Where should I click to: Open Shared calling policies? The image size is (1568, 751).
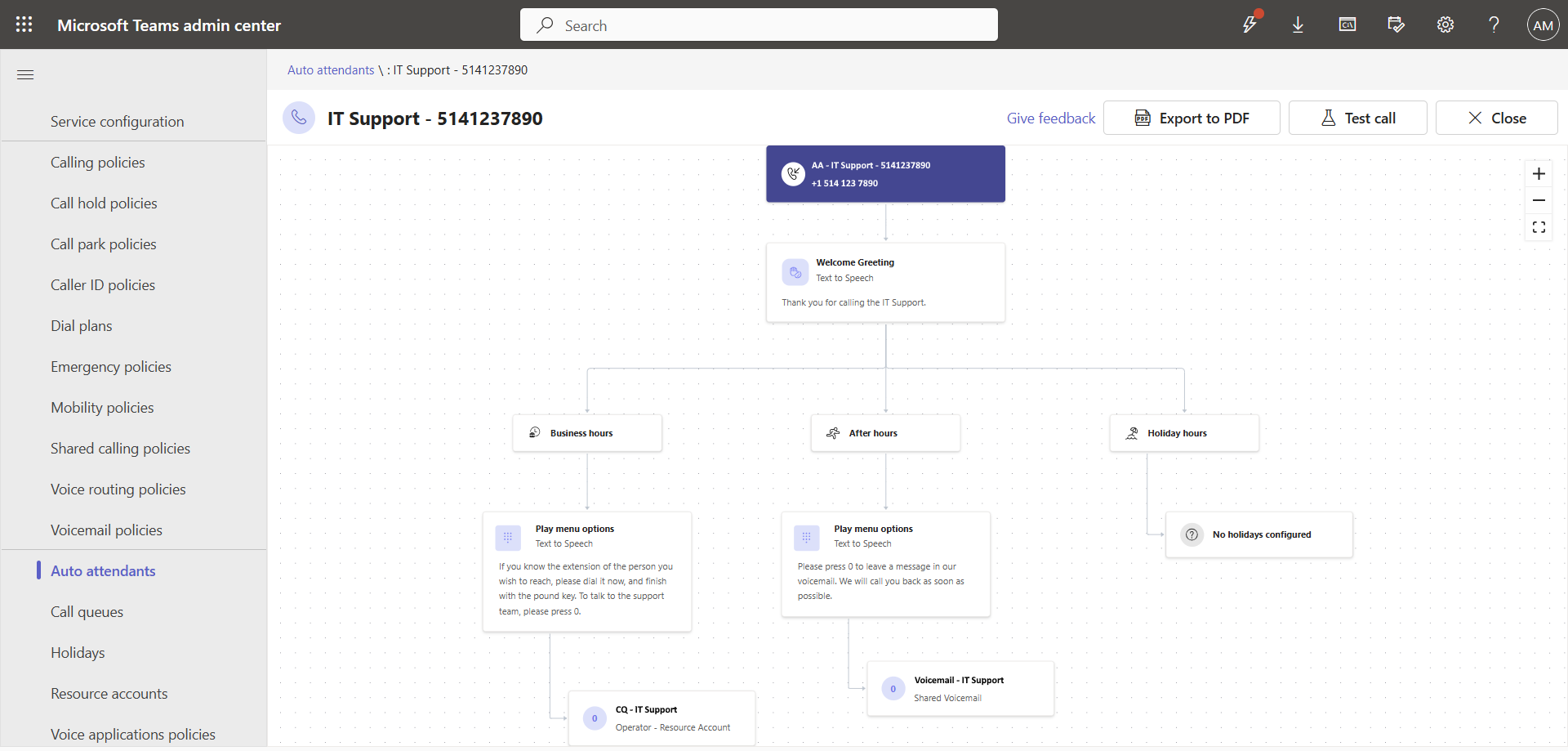tap(120, 448)
